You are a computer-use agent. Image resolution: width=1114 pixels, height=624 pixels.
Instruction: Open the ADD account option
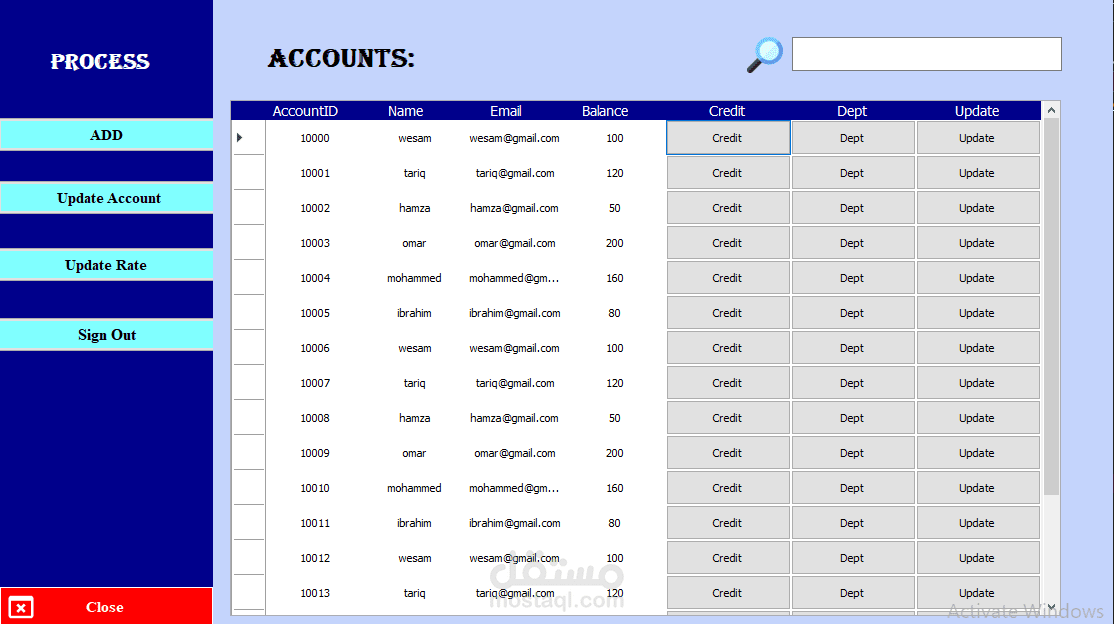[107, 135]
